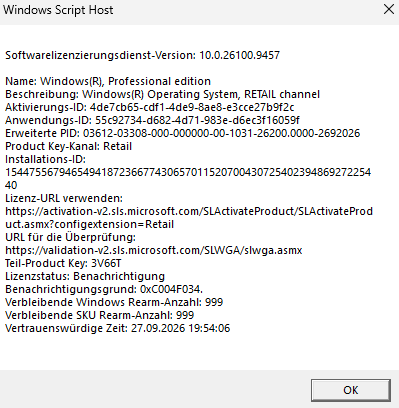Close the Windows Script Host dialog
Viewport: 399px width, 408px height.
point(389,9)
